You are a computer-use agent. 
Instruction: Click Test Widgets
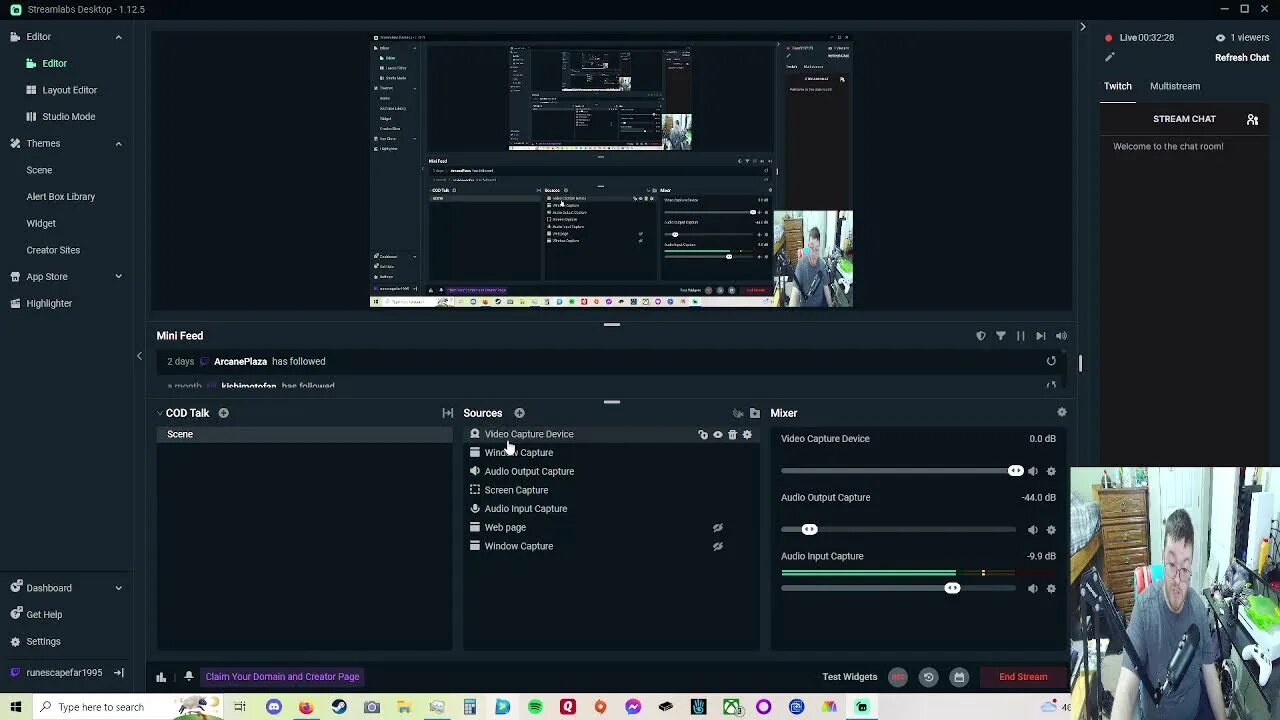tap(849, 677)
